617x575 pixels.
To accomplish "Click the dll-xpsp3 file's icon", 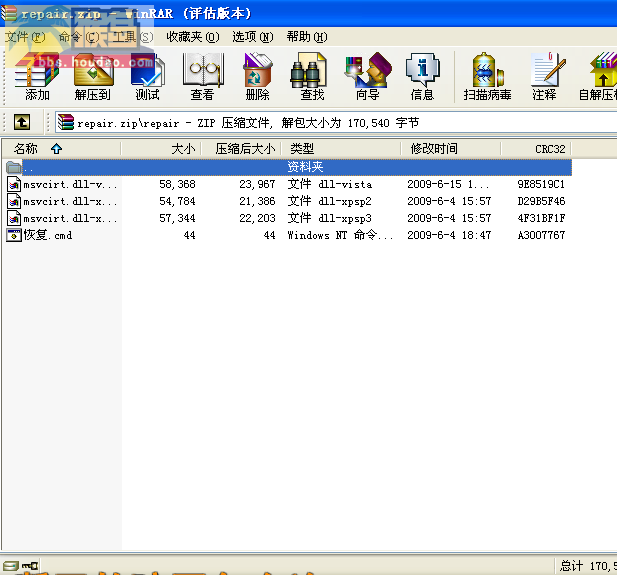I will (14, 218).
